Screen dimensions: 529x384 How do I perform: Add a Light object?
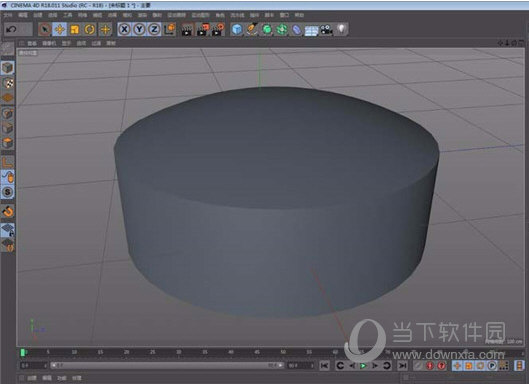tap(341, 29)
